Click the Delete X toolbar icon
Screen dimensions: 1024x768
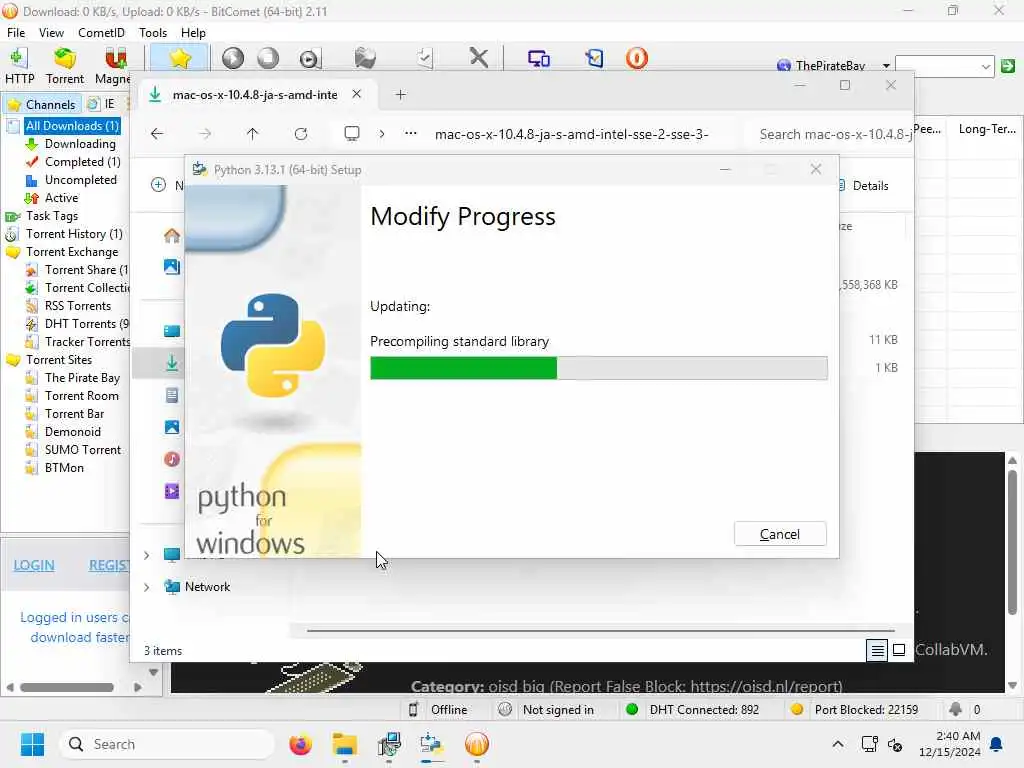click(479, 58)
